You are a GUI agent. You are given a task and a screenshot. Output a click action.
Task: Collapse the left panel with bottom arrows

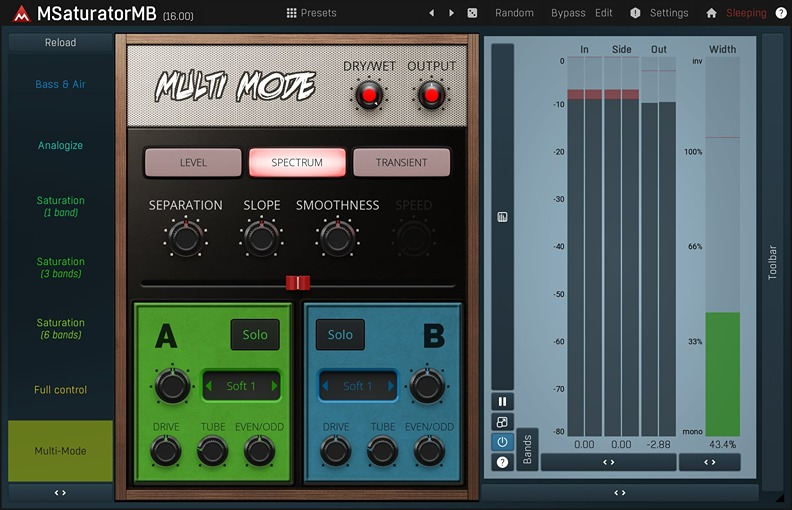pyautogui.click(x=60, y=492)
